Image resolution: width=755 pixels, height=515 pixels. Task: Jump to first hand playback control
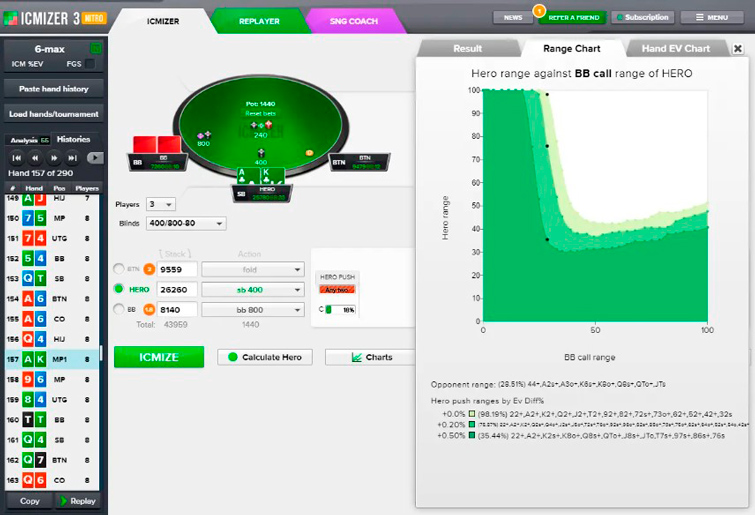pos(16,158)
